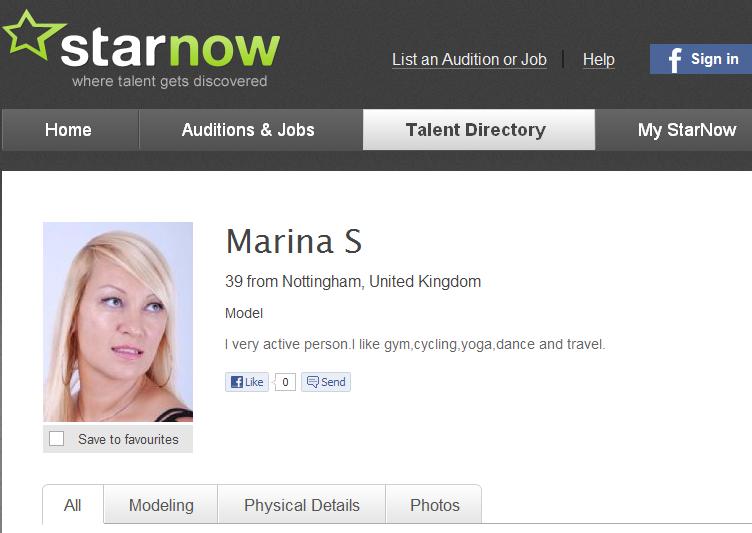Image resolution: width=752 pixels, height=533 pixels.
Task: Open the Help link
Action: click(599, 59)
